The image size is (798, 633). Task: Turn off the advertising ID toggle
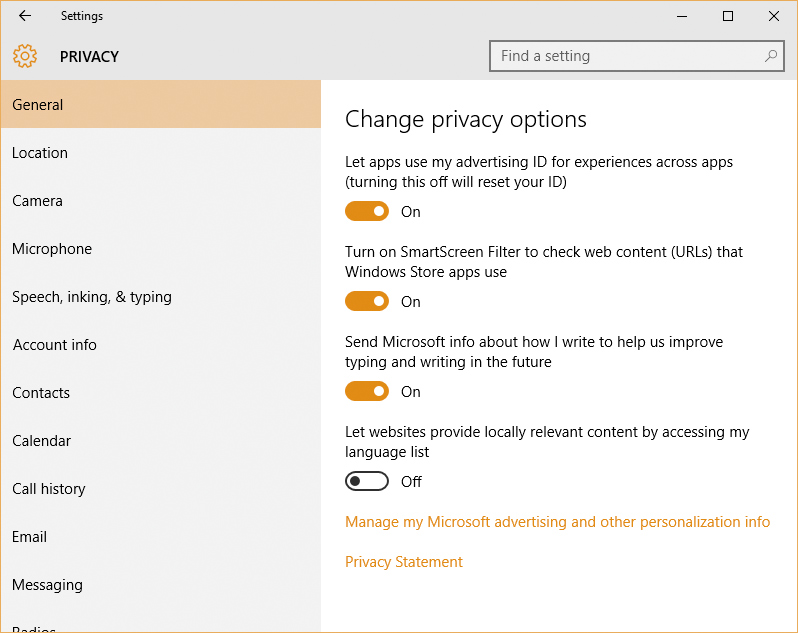[367, 211]
